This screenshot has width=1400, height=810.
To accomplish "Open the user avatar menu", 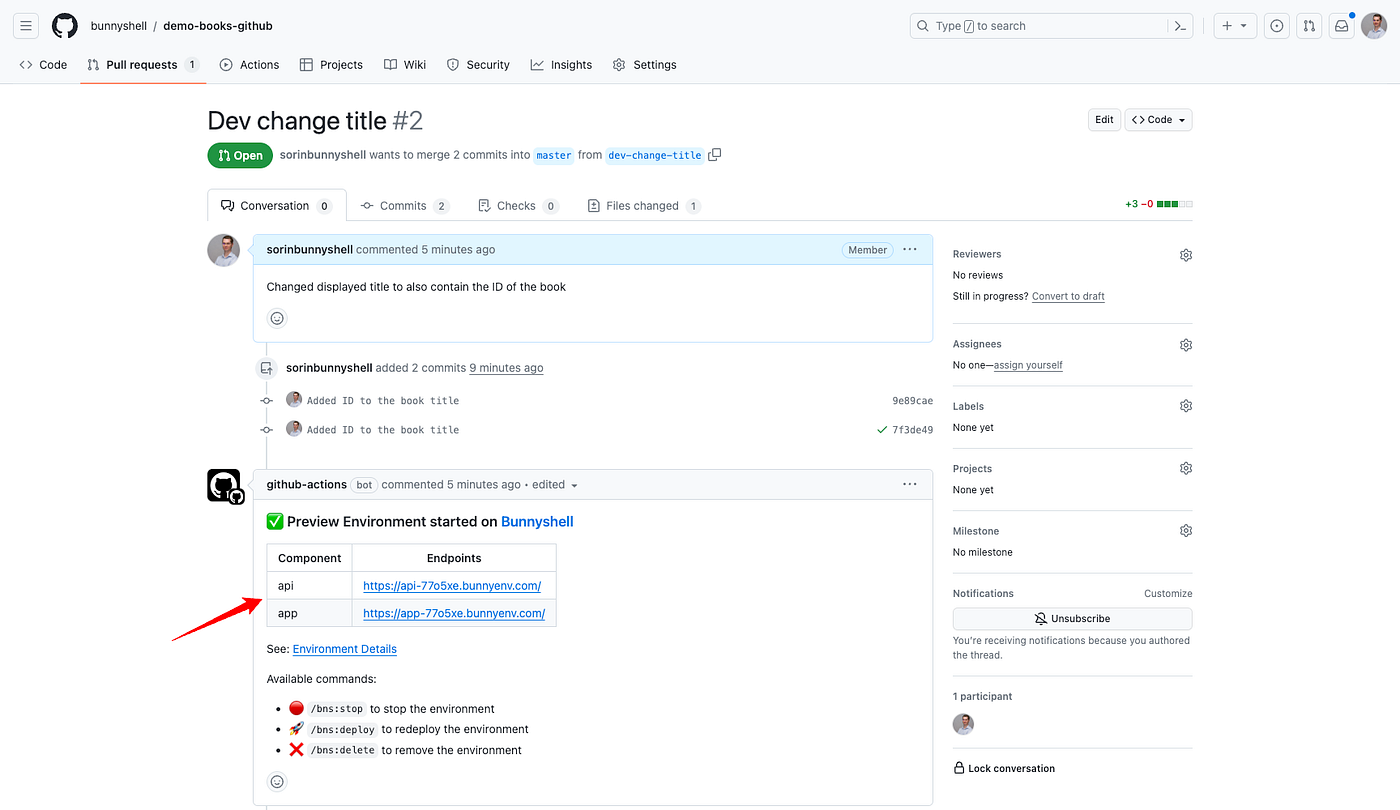I will pyautogui.click(x=1374, y=26).
